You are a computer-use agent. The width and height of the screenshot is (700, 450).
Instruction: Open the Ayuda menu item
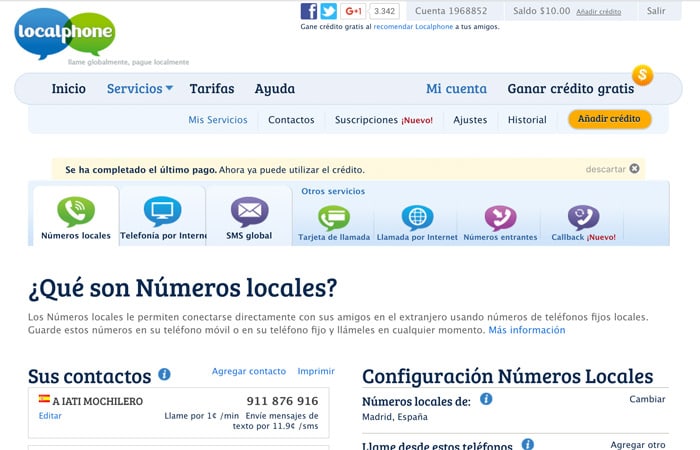[275, 89]
